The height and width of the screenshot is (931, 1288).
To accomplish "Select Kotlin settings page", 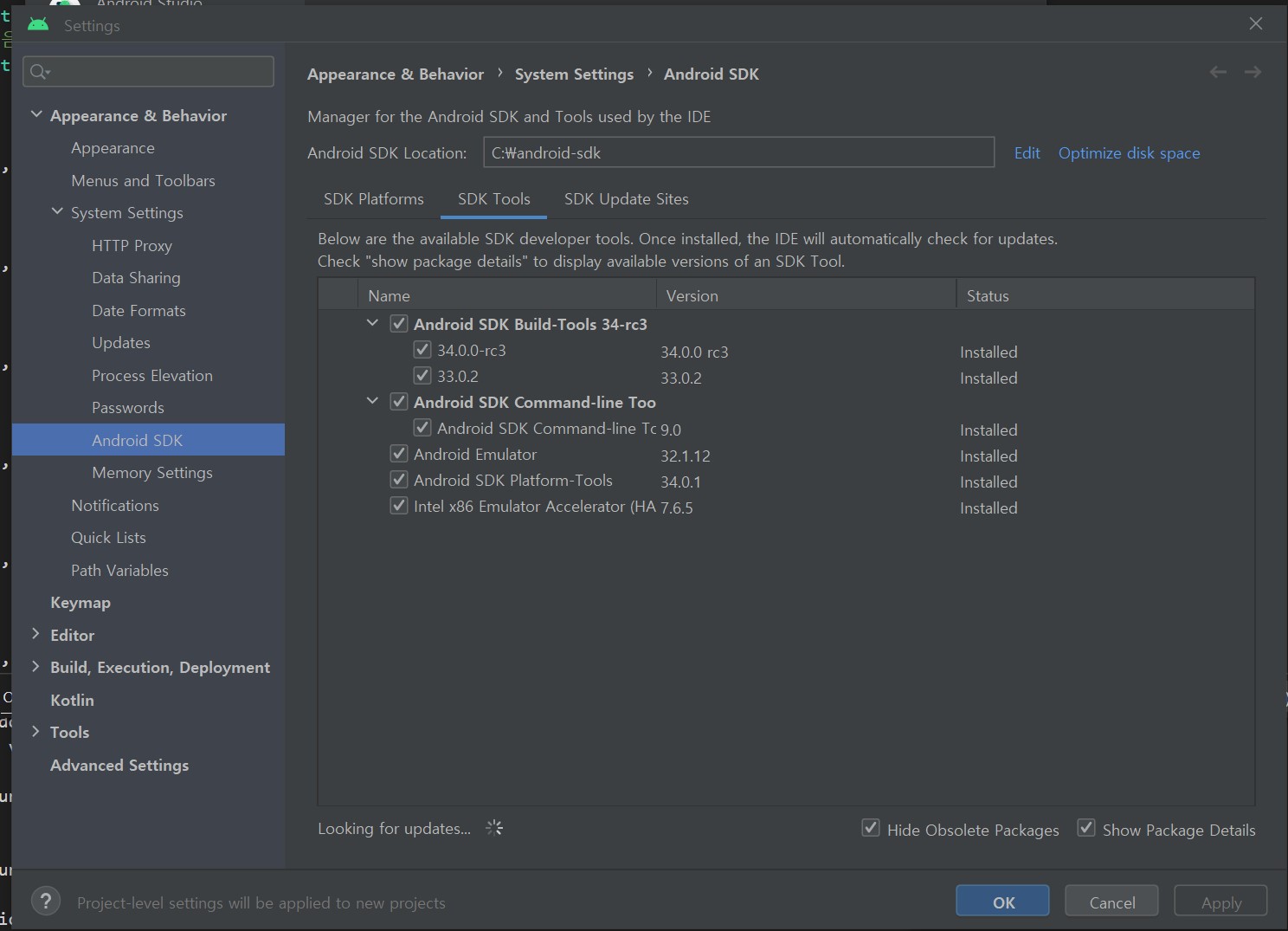I will 72,700.
